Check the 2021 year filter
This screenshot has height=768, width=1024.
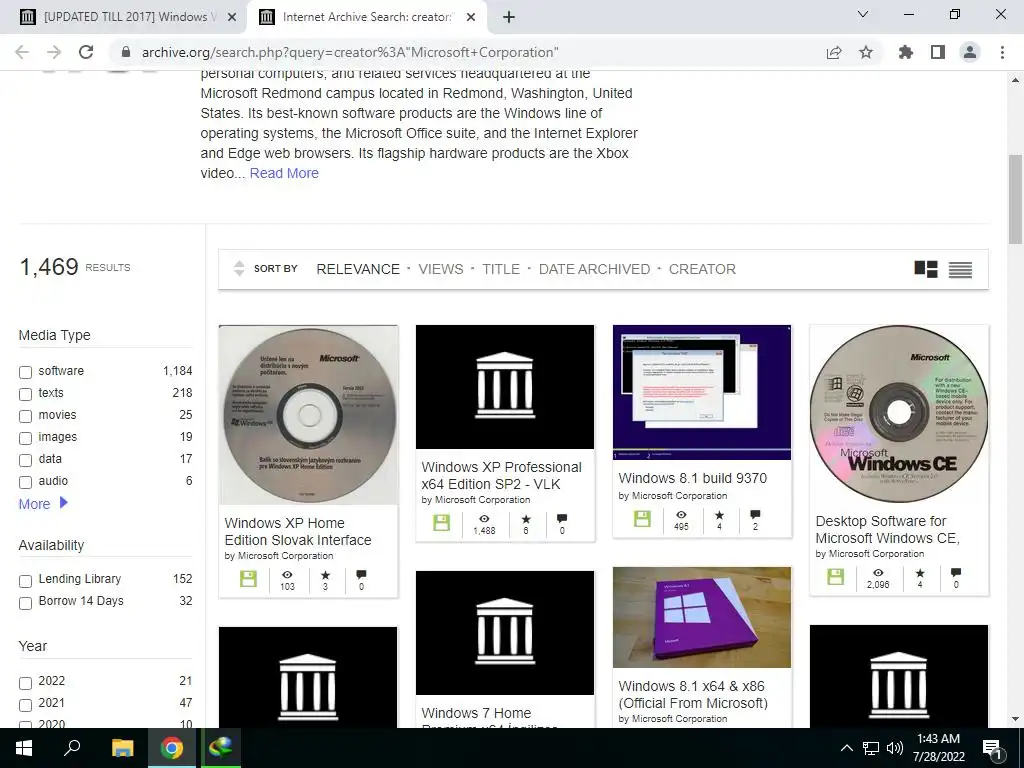(25, 705)
